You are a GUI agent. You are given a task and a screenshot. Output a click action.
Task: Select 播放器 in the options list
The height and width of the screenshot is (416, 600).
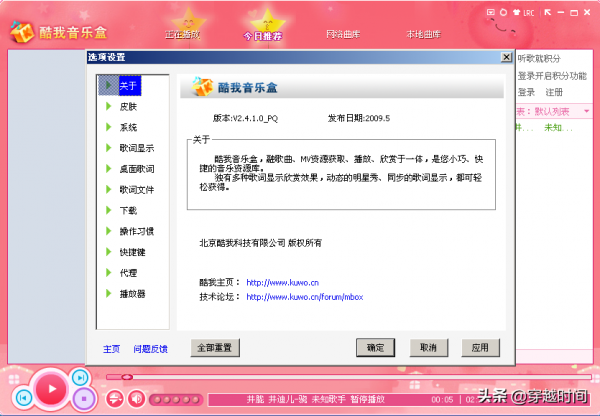tap(132, 294)
